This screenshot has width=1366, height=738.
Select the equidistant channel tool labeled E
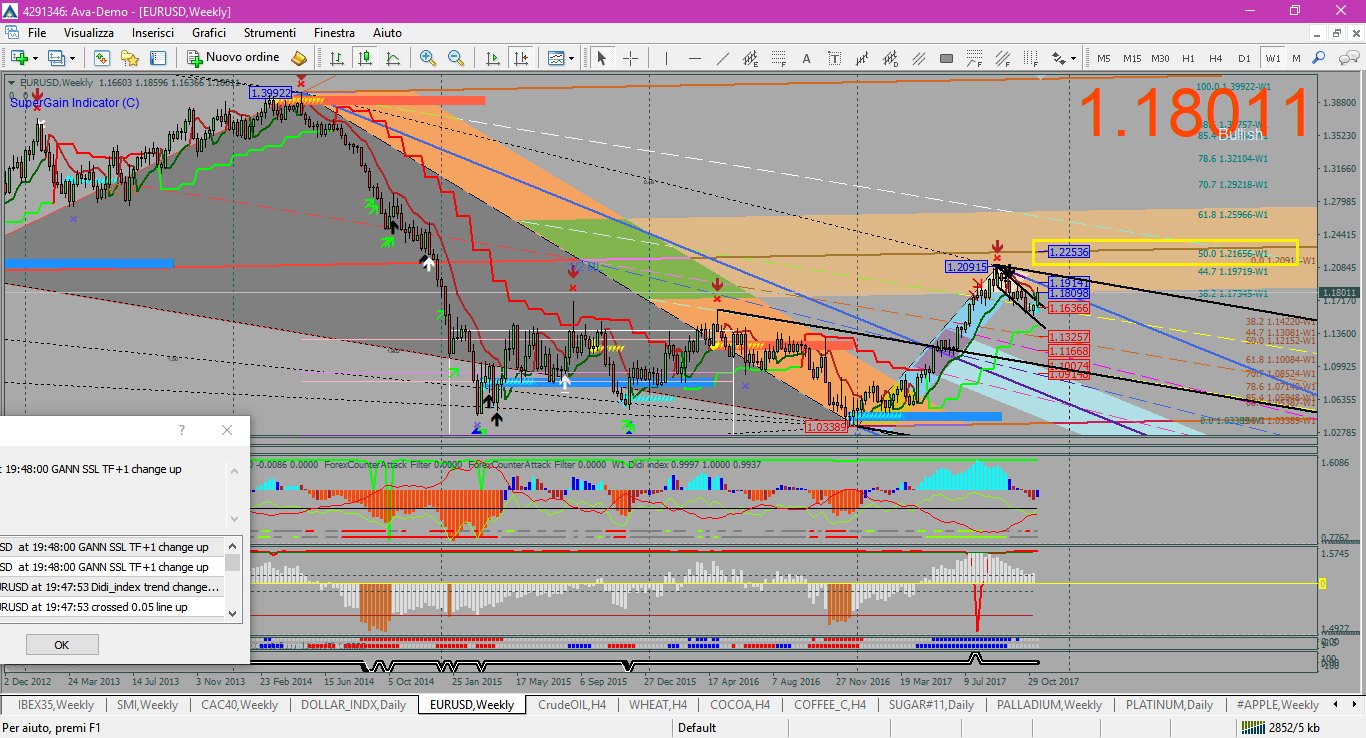pos(749,58)
